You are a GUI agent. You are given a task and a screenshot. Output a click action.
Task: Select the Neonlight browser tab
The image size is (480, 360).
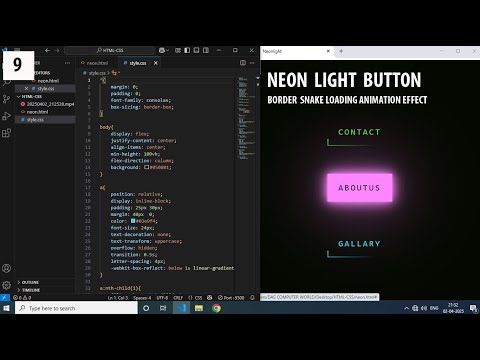pos(295,51)
